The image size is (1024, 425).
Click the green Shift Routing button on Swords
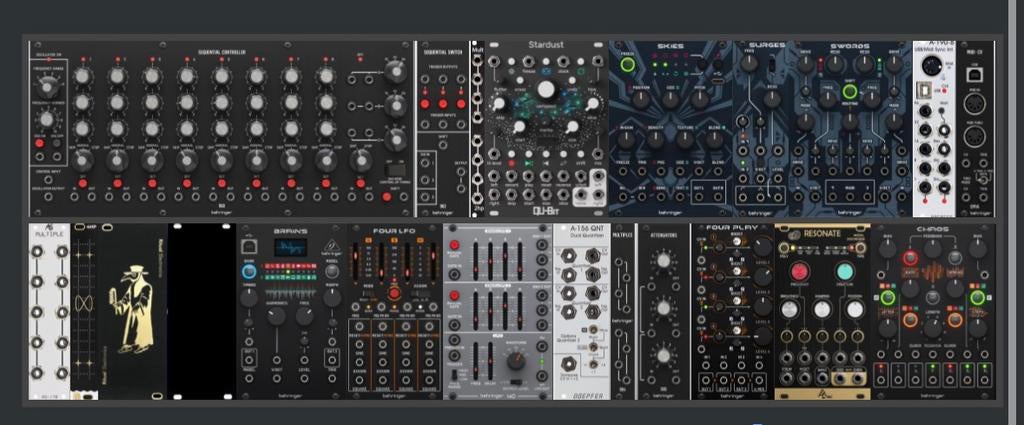click(850, 91)
